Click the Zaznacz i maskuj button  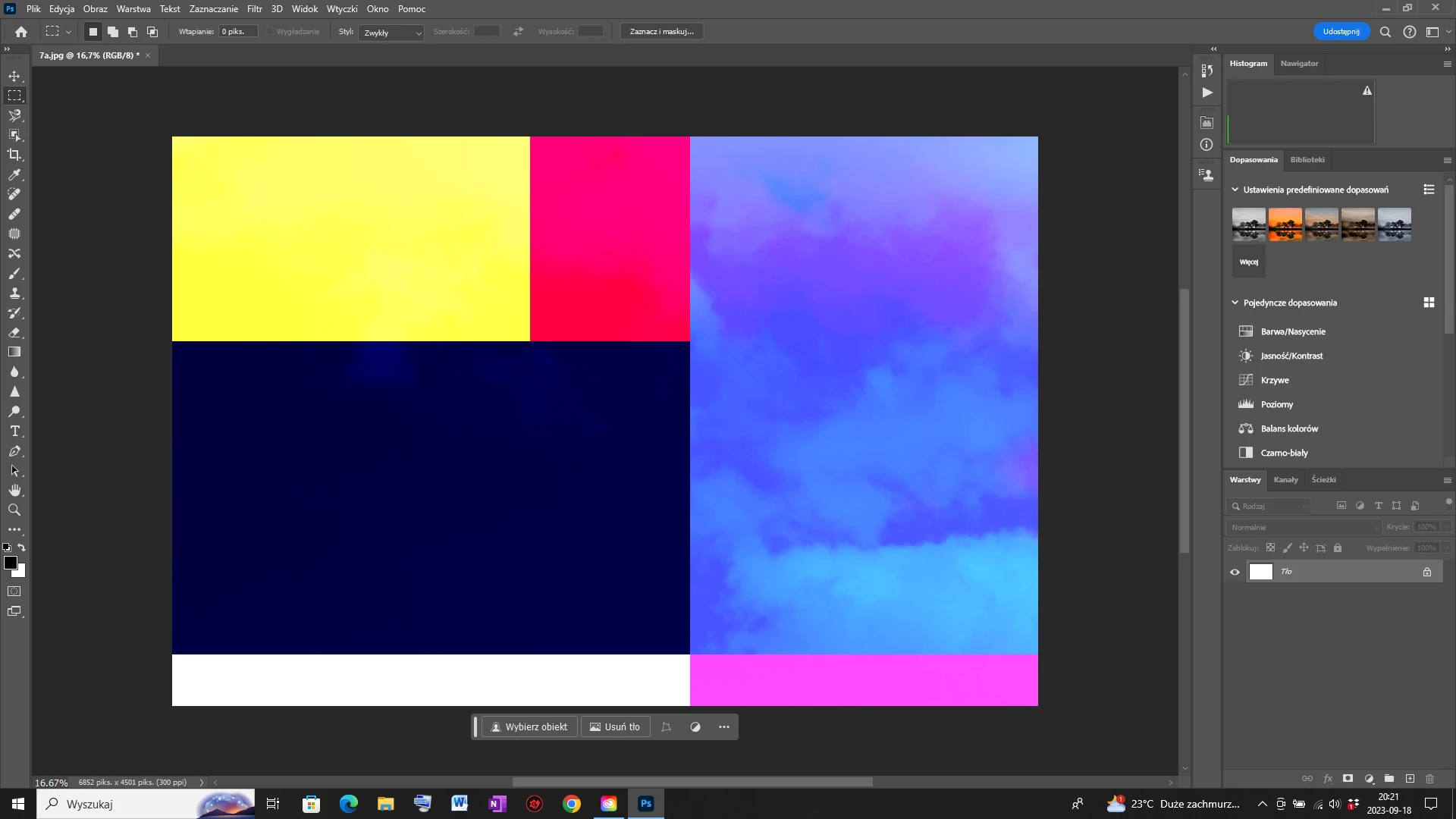click(661, 32)
